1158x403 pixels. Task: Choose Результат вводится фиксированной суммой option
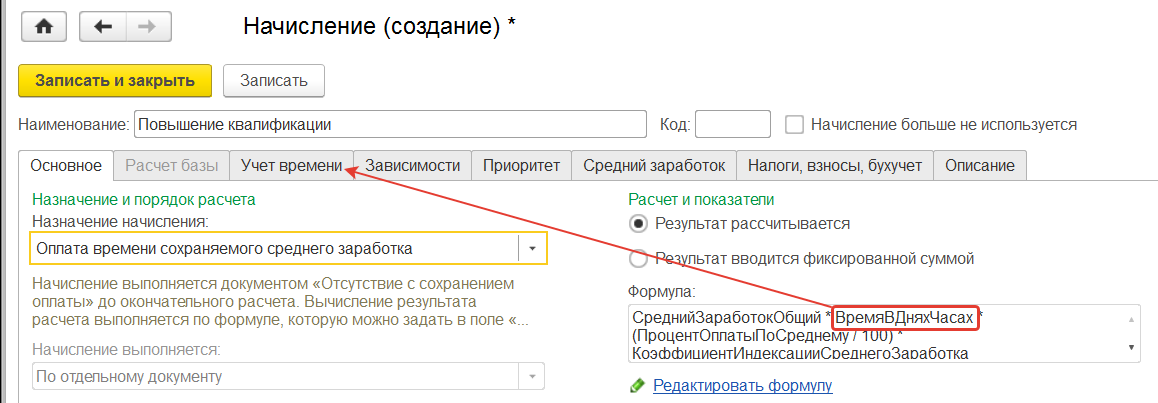(x=638, y=259)
